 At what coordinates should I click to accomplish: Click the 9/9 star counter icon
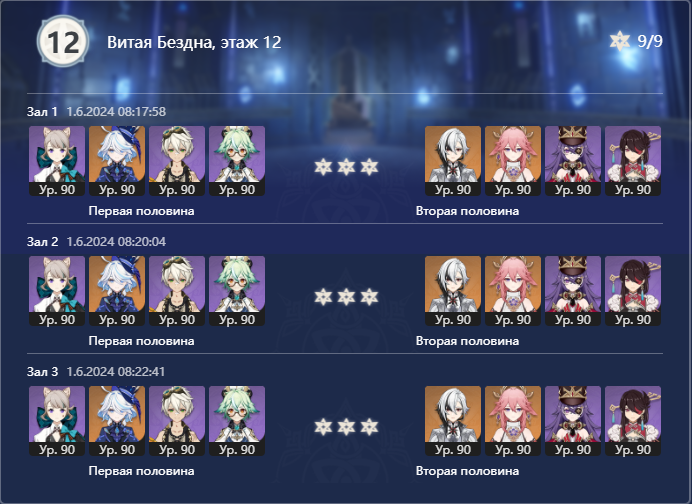[x=620, y=41]
